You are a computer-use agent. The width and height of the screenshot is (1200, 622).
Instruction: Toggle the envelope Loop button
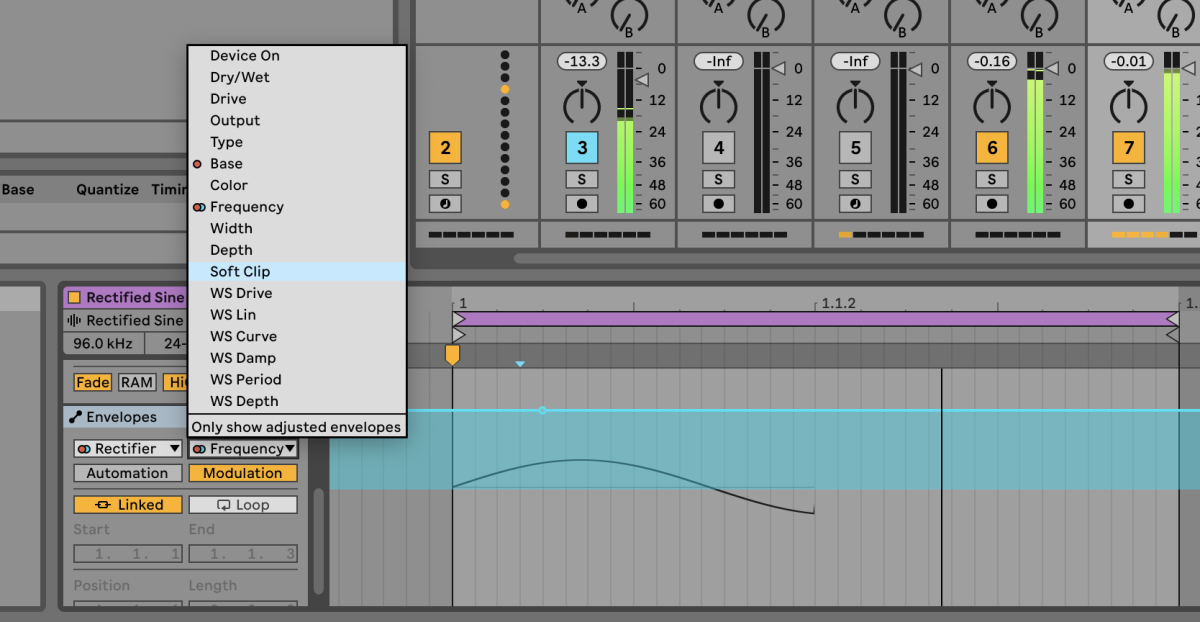(243, 505)
